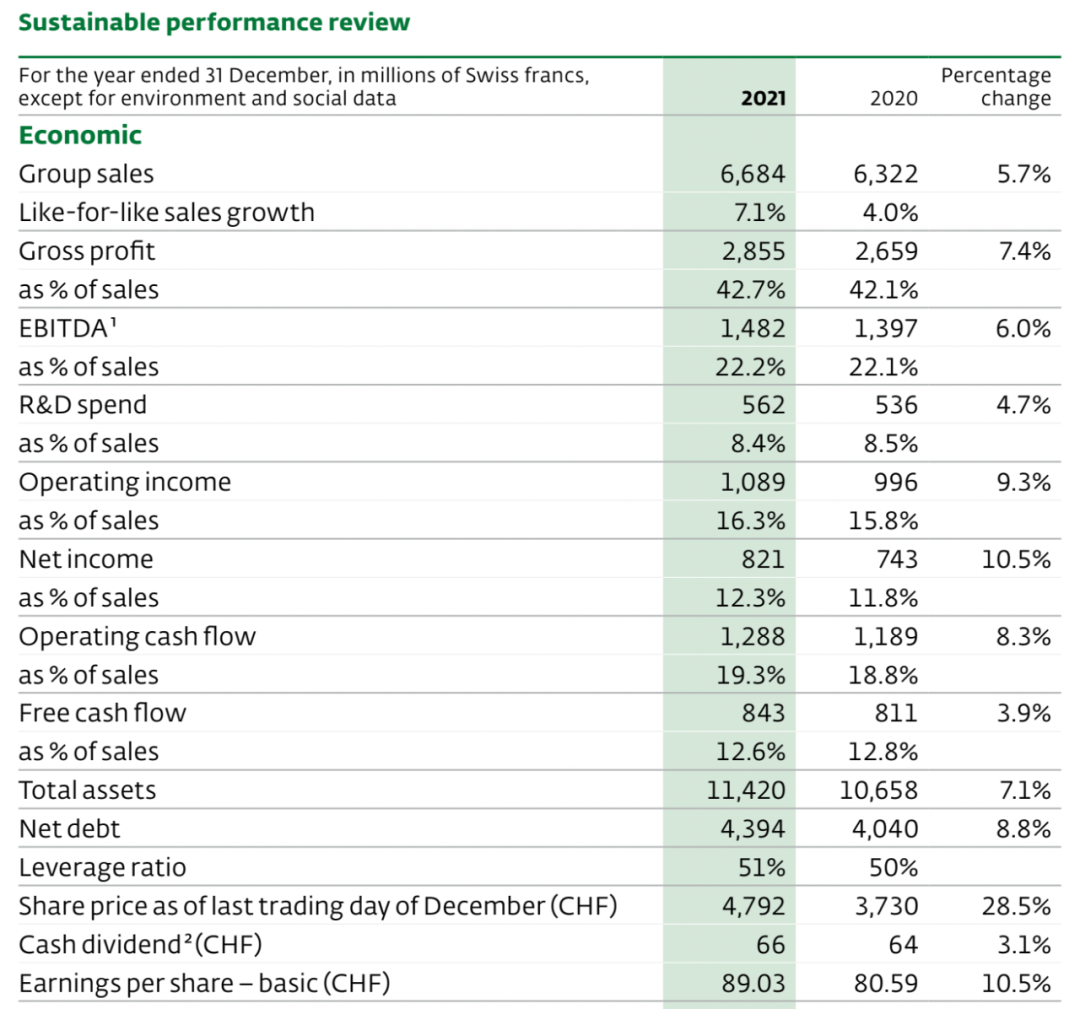Select the Free cash flow 2021 value 843
The width and height of the screenshot is (1080, 1009).
(x=763, y=713)
